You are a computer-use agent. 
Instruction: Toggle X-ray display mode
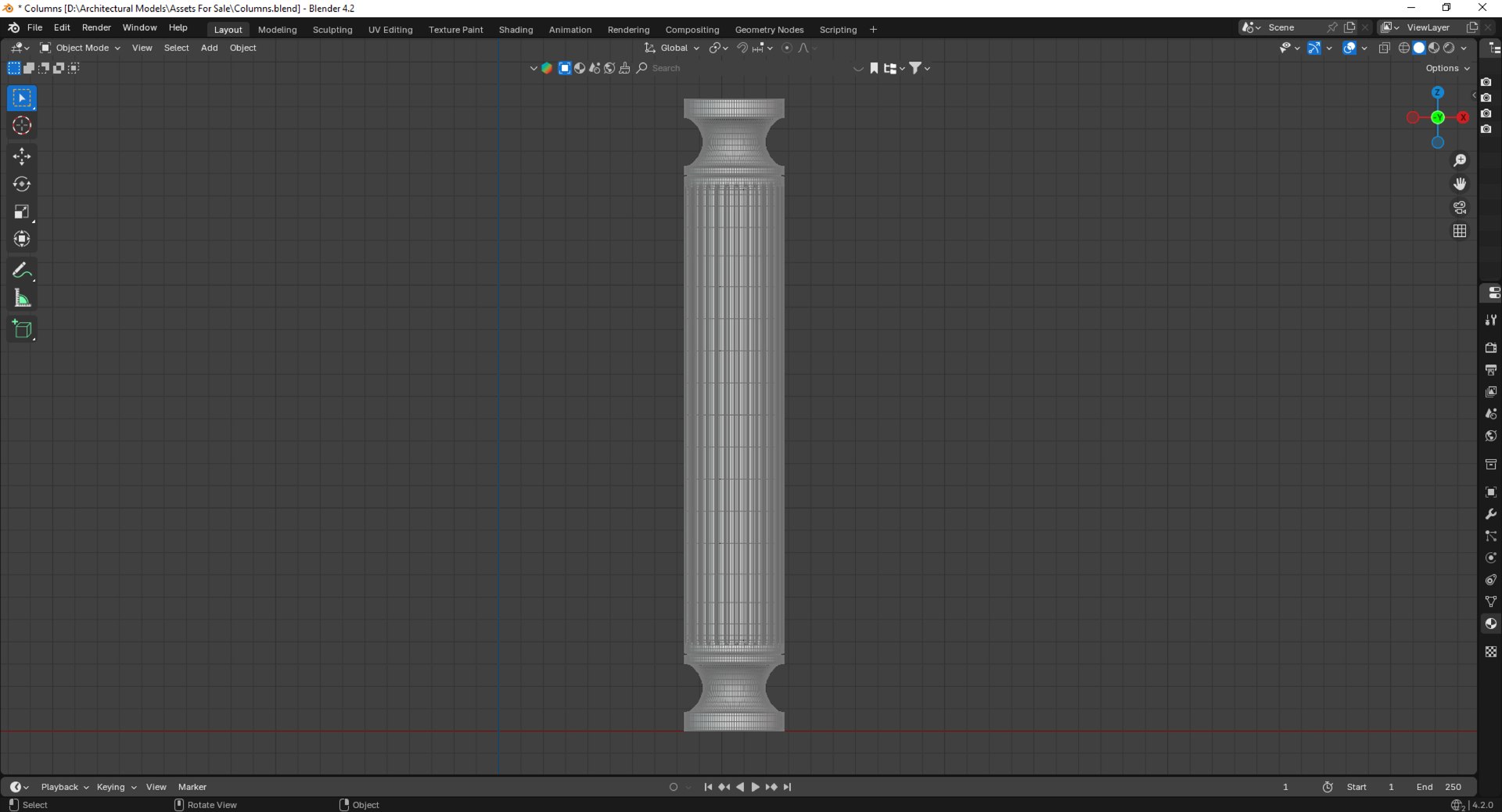point(1384,48)
